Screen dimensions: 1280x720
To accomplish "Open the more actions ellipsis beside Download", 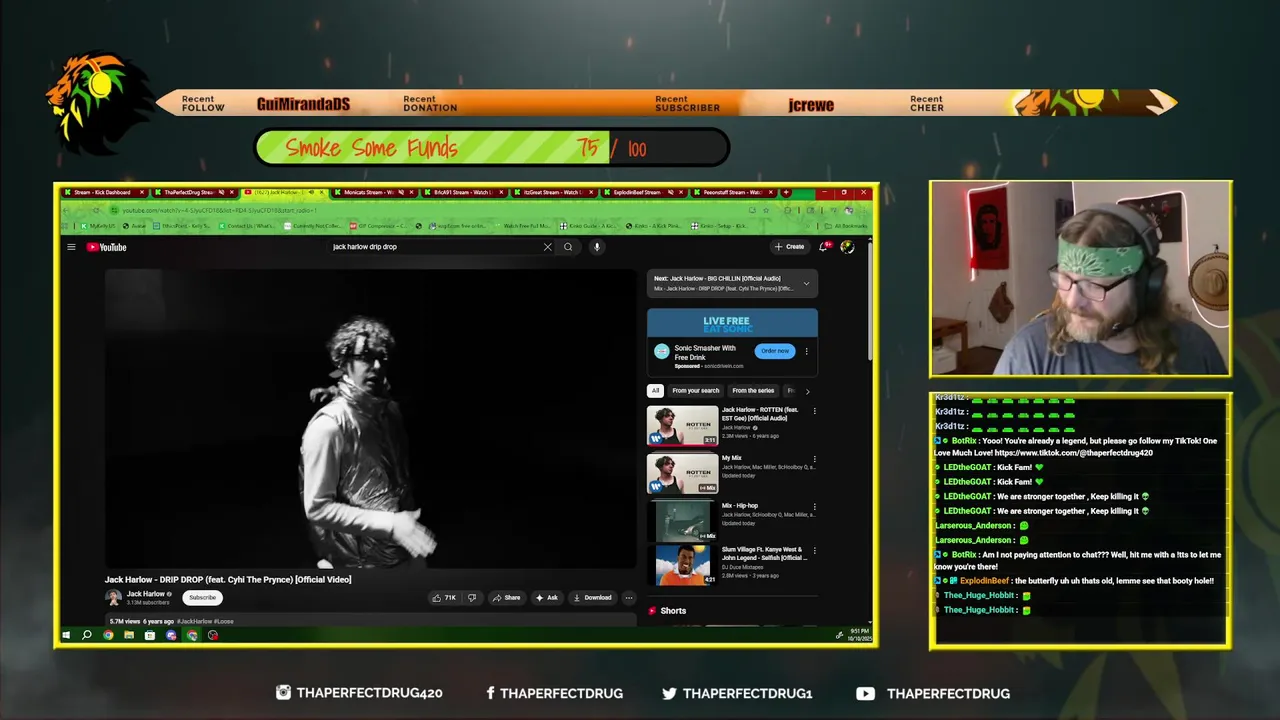I will pos(628,598).
